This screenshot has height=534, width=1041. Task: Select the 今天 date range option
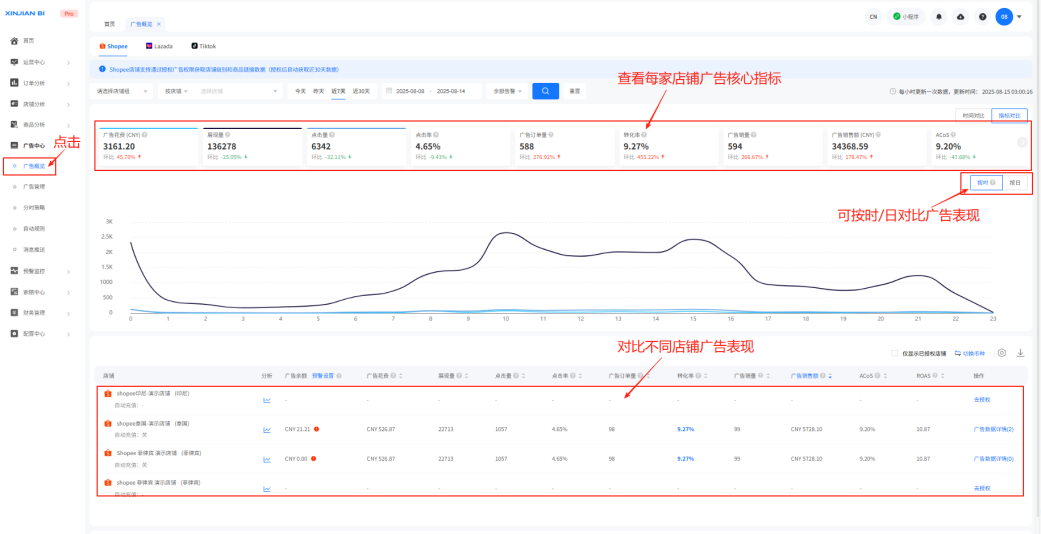tap(301, 91)
